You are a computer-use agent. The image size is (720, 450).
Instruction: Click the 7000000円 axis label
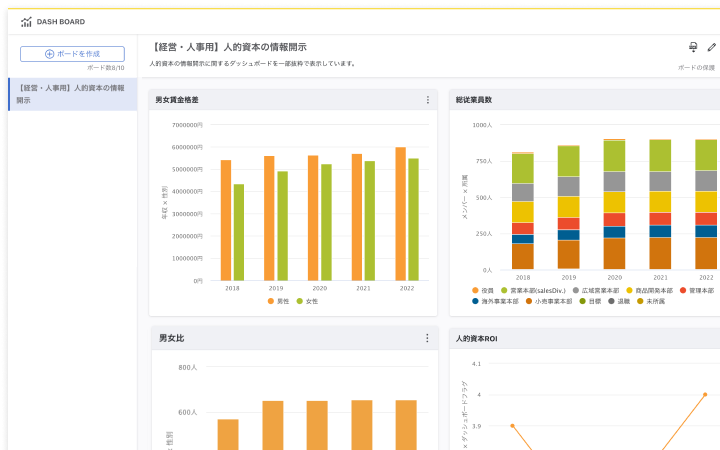coord(187,125)
